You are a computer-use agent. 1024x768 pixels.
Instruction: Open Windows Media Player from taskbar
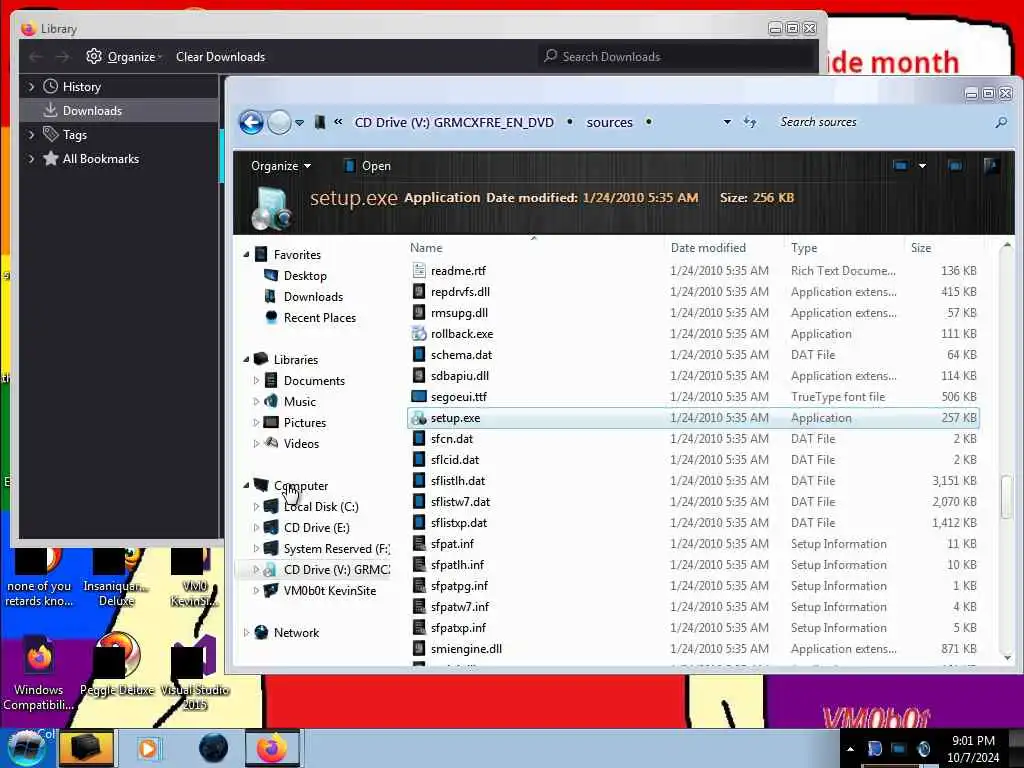(x=148, y=748)
